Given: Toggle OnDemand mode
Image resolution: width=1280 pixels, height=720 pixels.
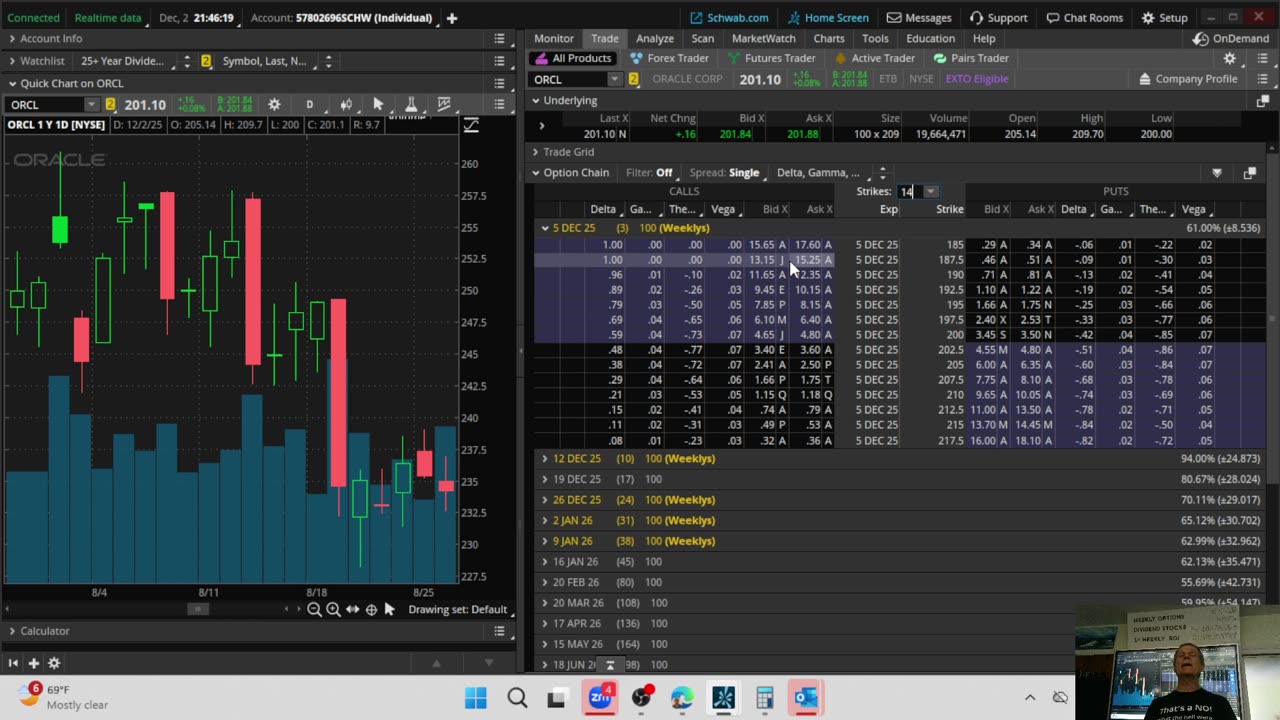Looking at the screenshot, I should click(1231, 39).
